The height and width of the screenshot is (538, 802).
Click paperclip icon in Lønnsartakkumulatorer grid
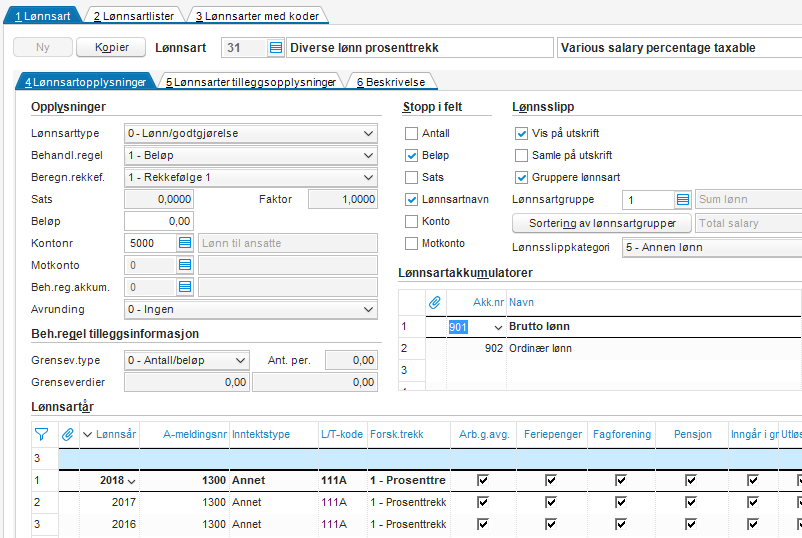point(435,302)
